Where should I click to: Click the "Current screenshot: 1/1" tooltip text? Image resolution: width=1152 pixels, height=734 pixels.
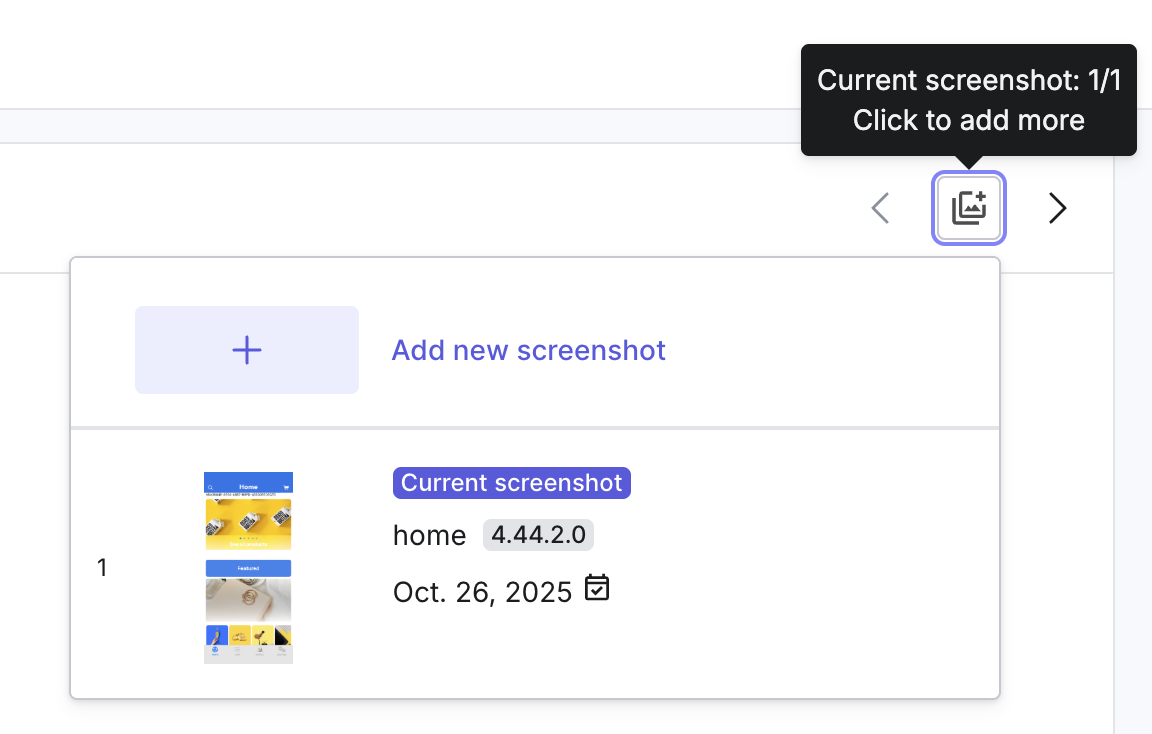pyautogui.click(x=968, y=81)
